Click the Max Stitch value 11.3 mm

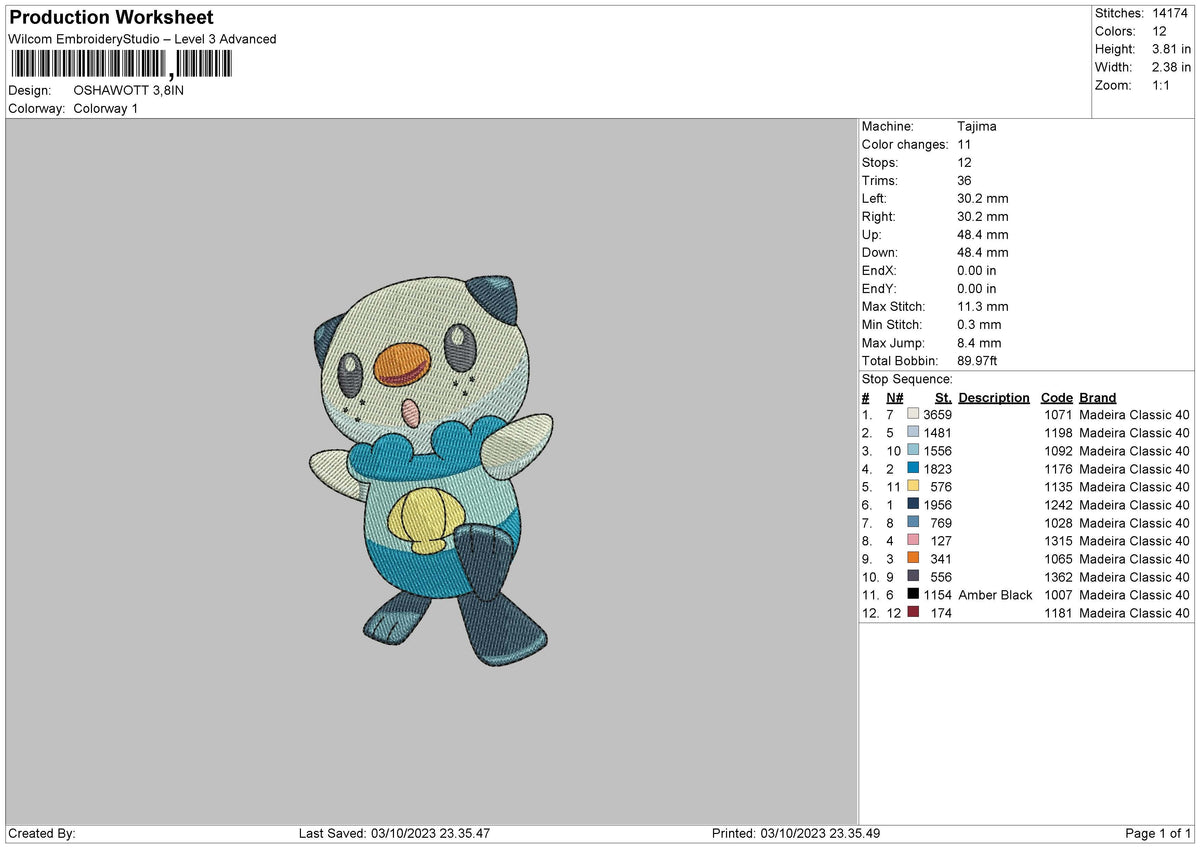point(983,306)
